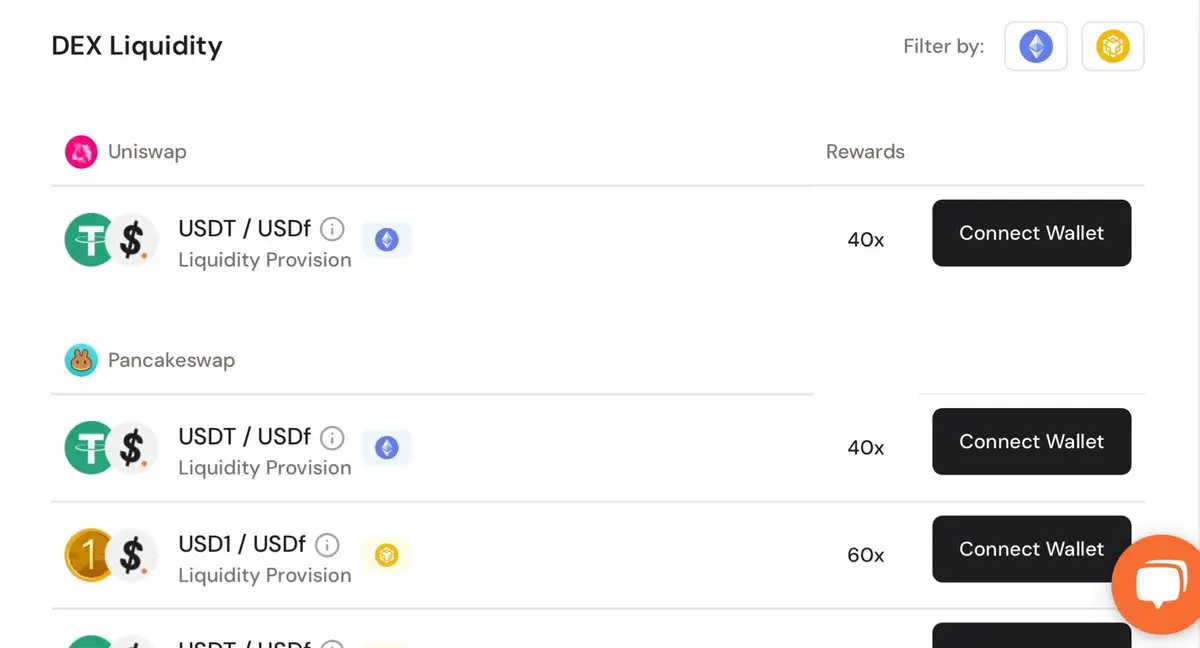Select the Uniswap section label
The image size is (1200, 648).
click(x=147, y=152)
